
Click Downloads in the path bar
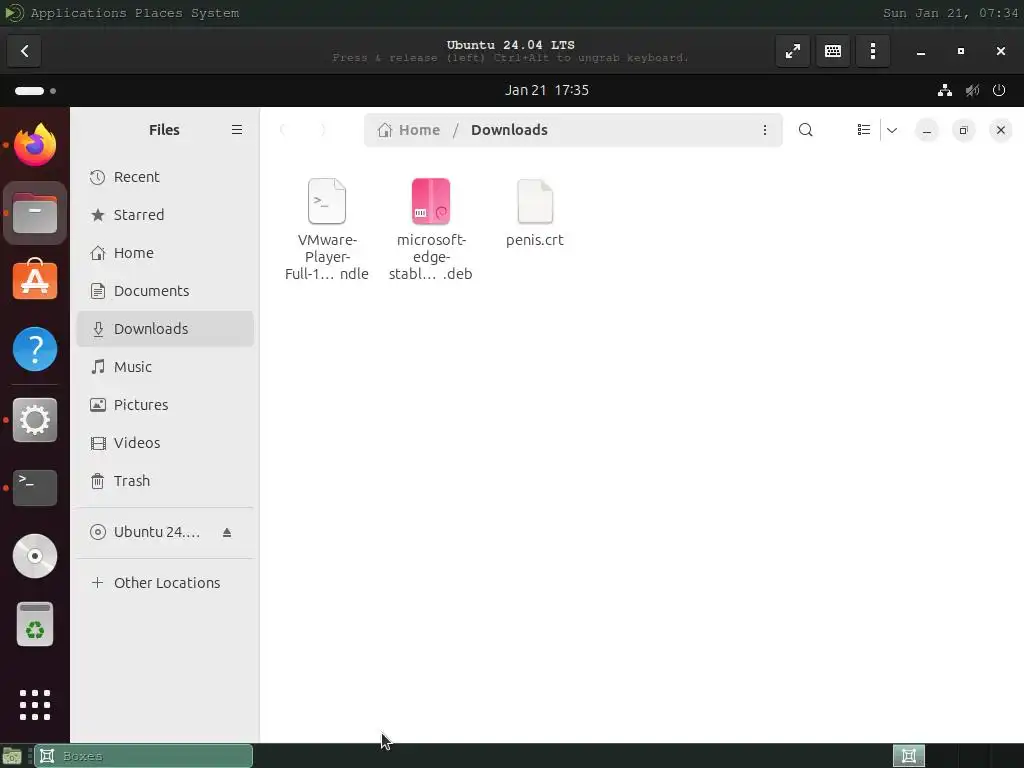(509, 130)
